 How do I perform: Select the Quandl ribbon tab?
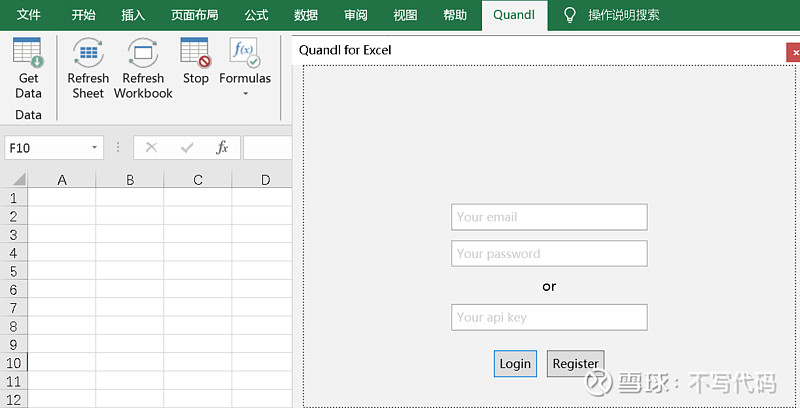514,15
